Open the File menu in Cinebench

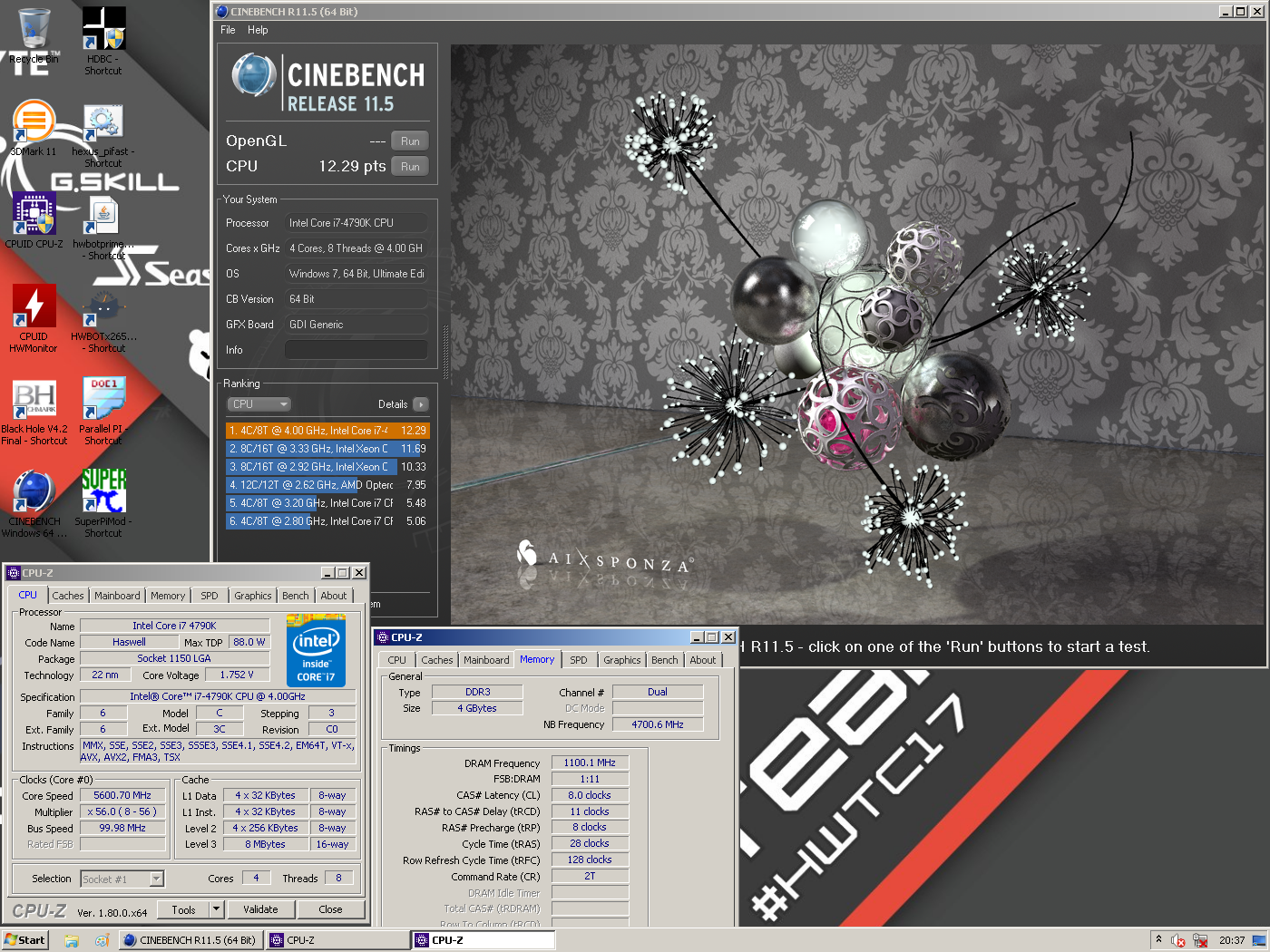228,30
